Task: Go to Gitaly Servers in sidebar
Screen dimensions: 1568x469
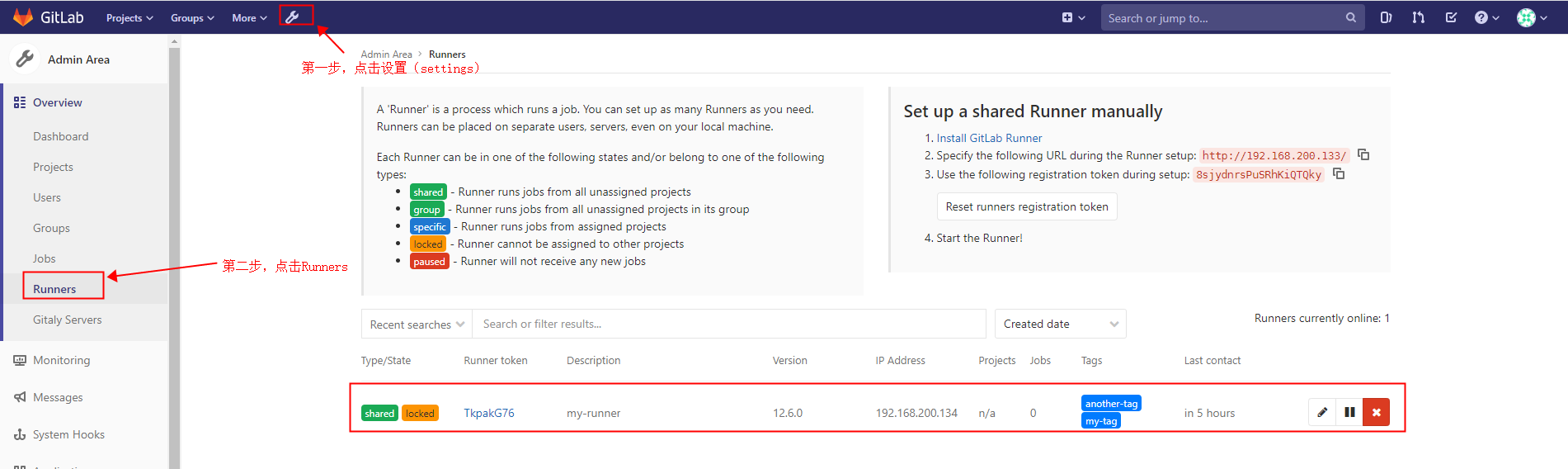Action: click(68, 320)
